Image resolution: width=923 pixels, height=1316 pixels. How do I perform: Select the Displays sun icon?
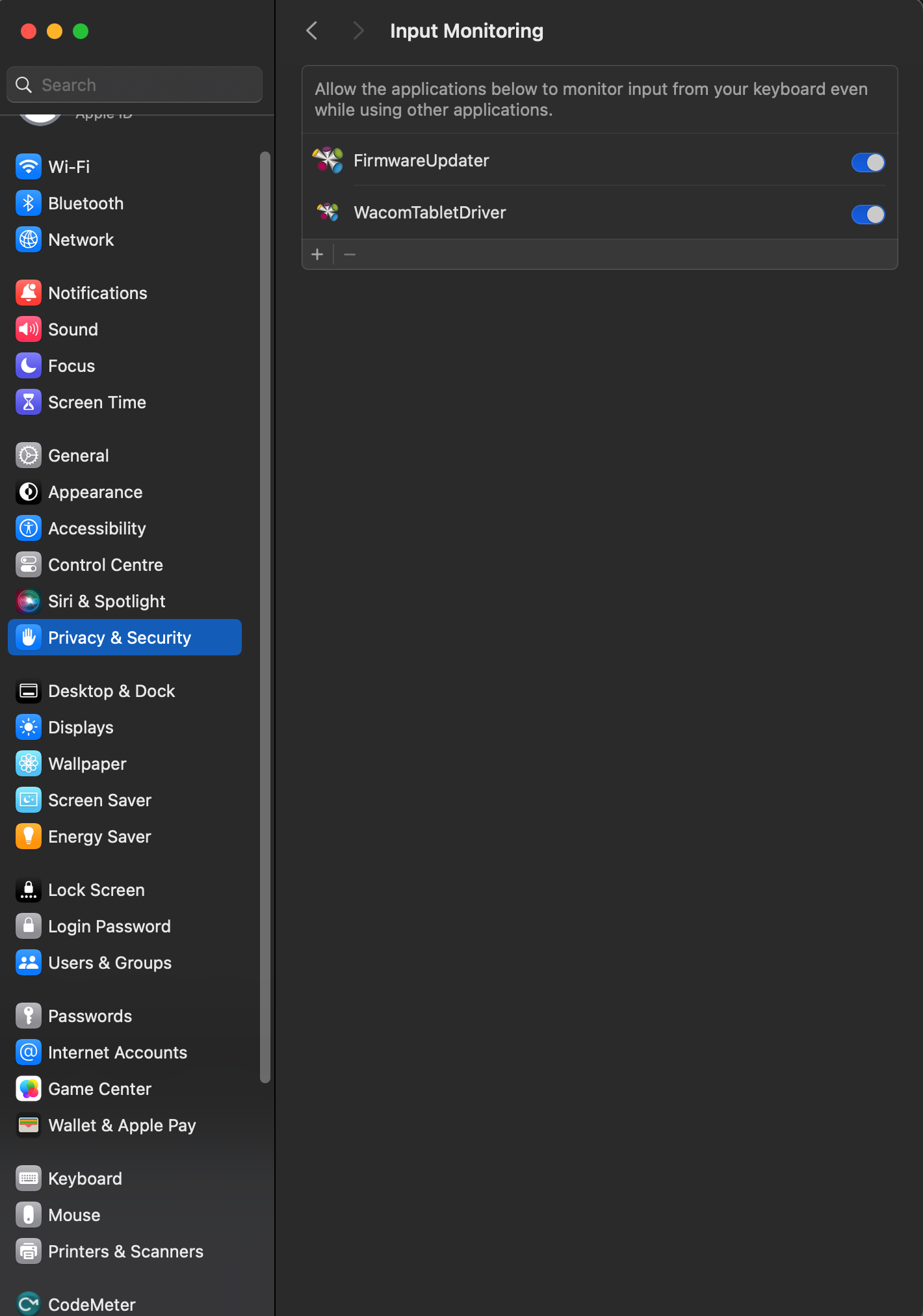(x=29, y=728)
